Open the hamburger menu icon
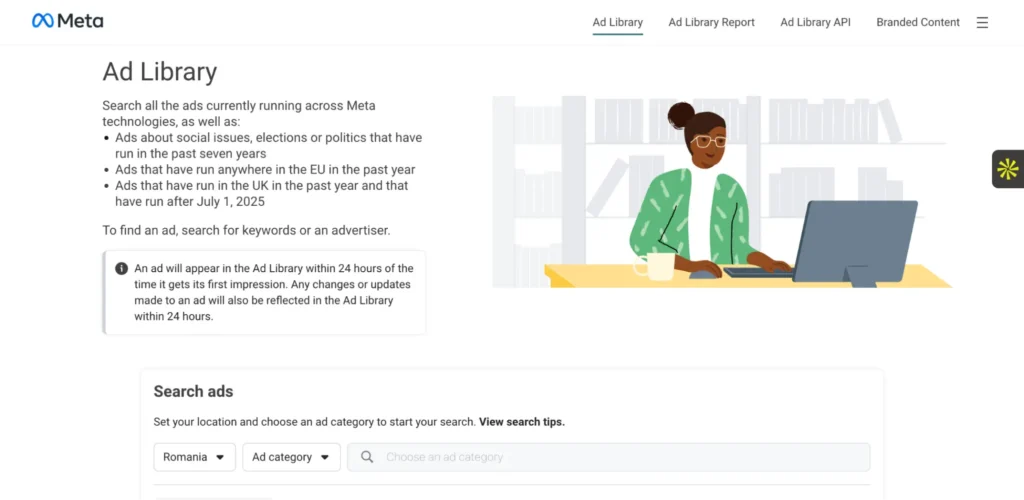1024x500 pixels. pos(982,22)
